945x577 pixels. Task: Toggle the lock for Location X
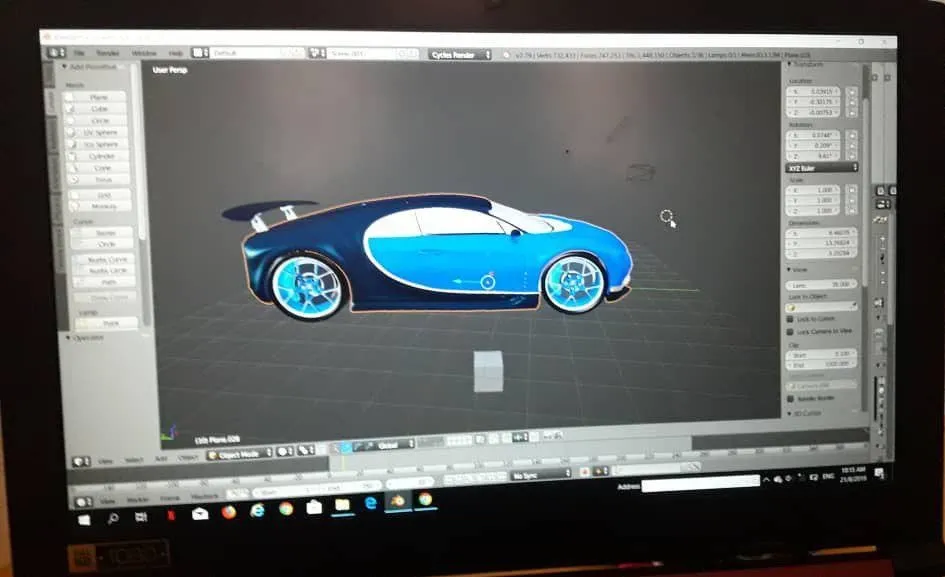(x=852, y=92)
